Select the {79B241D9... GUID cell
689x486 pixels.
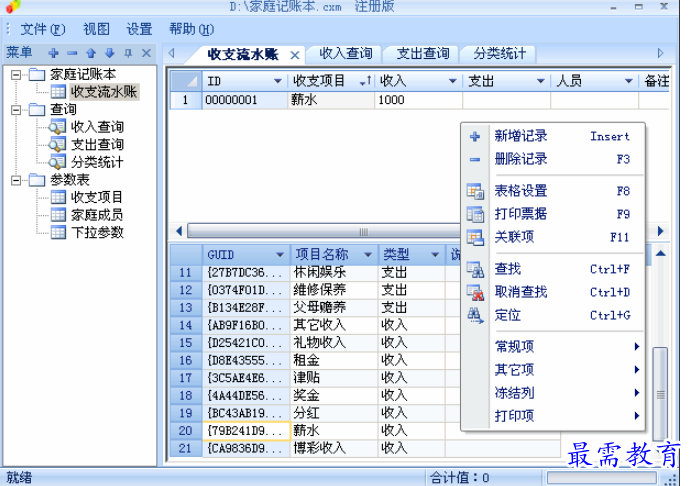pos(246,431)
